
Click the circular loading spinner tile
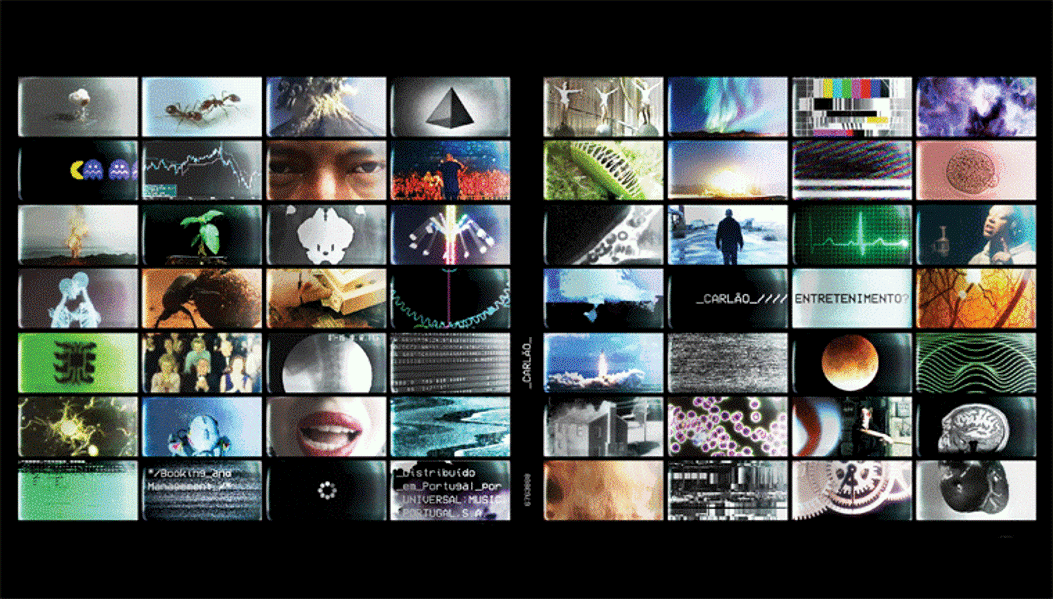click(x=326, y=491)
